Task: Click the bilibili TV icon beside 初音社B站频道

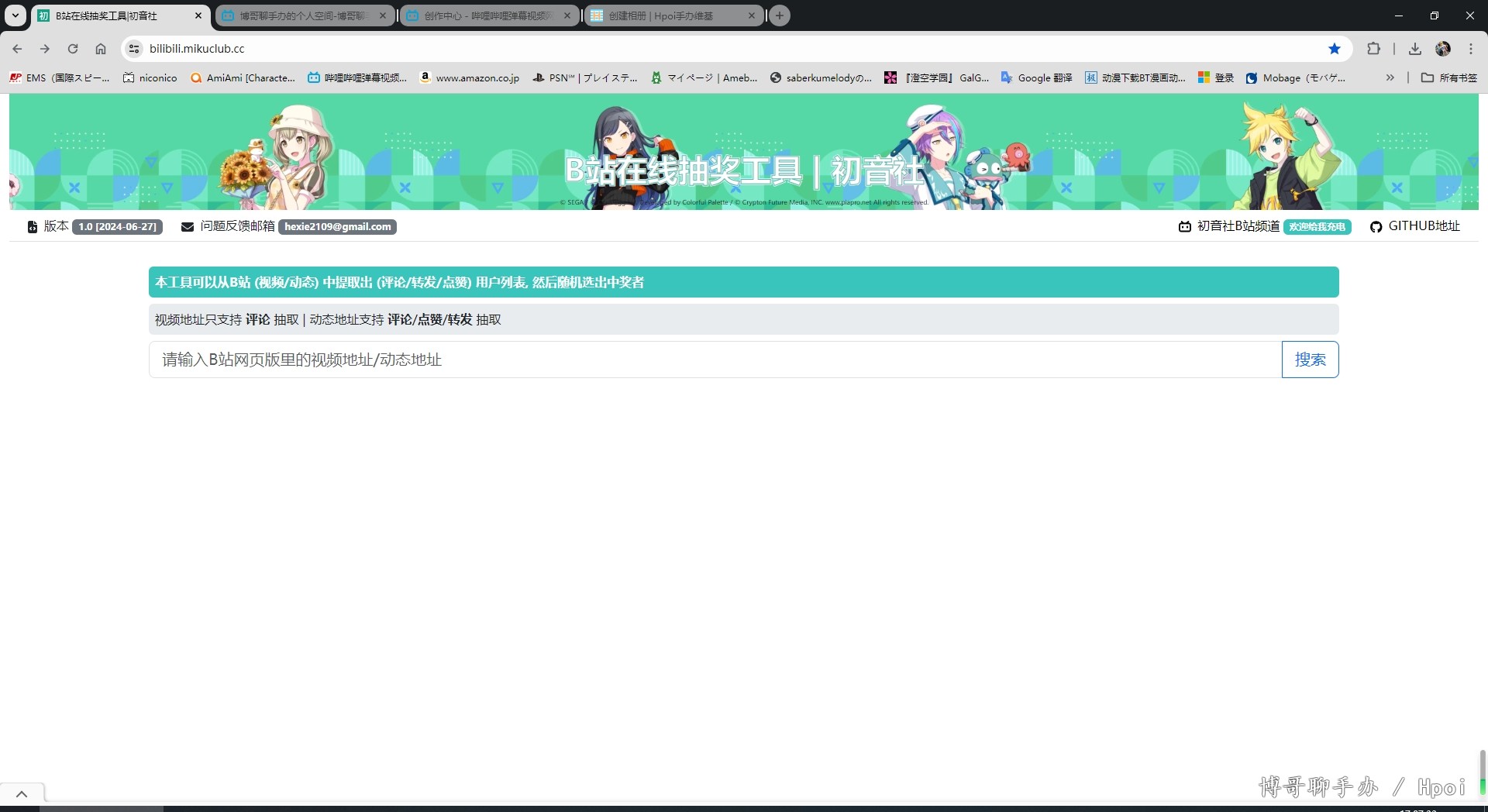Action: pyautogui.click(x=1185, y=227)
